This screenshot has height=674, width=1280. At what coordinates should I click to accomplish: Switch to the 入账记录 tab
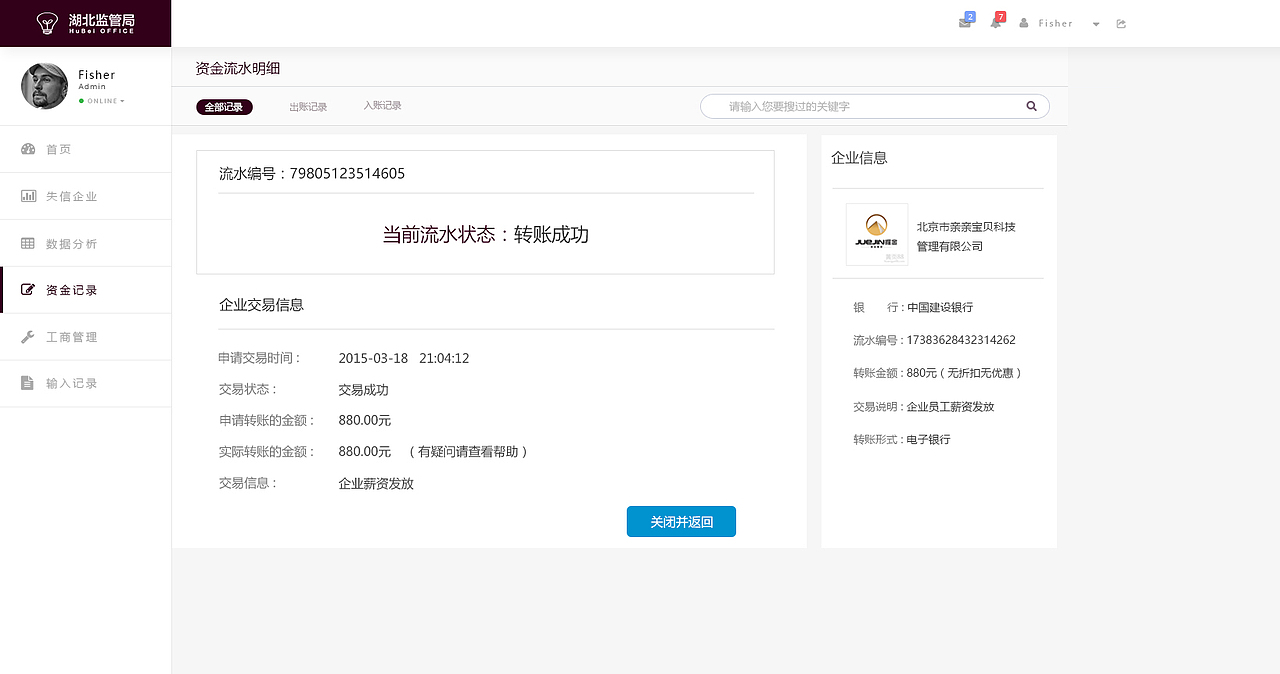point(382,105)
